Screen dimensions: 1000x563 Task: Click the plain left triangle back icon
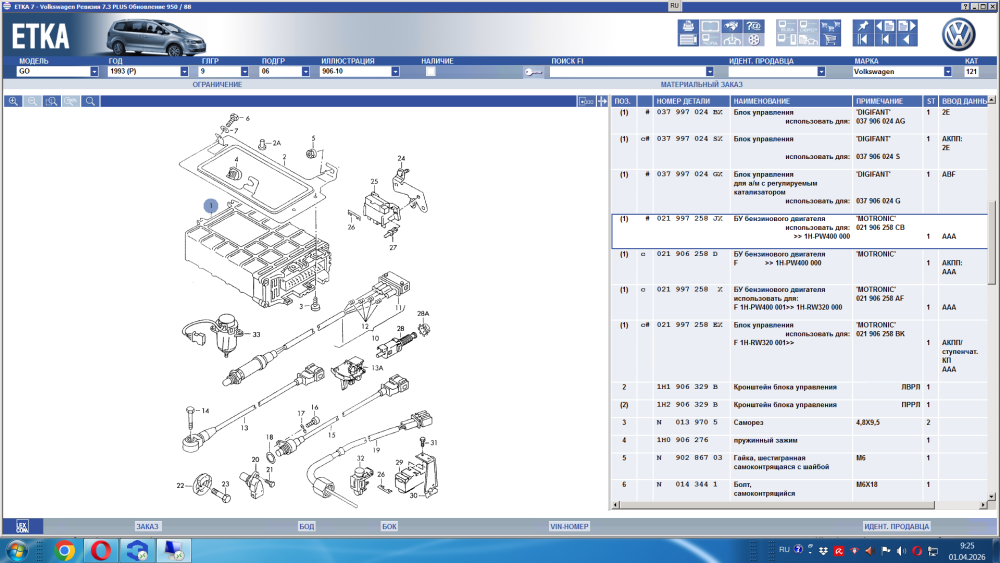coord(907,40)
